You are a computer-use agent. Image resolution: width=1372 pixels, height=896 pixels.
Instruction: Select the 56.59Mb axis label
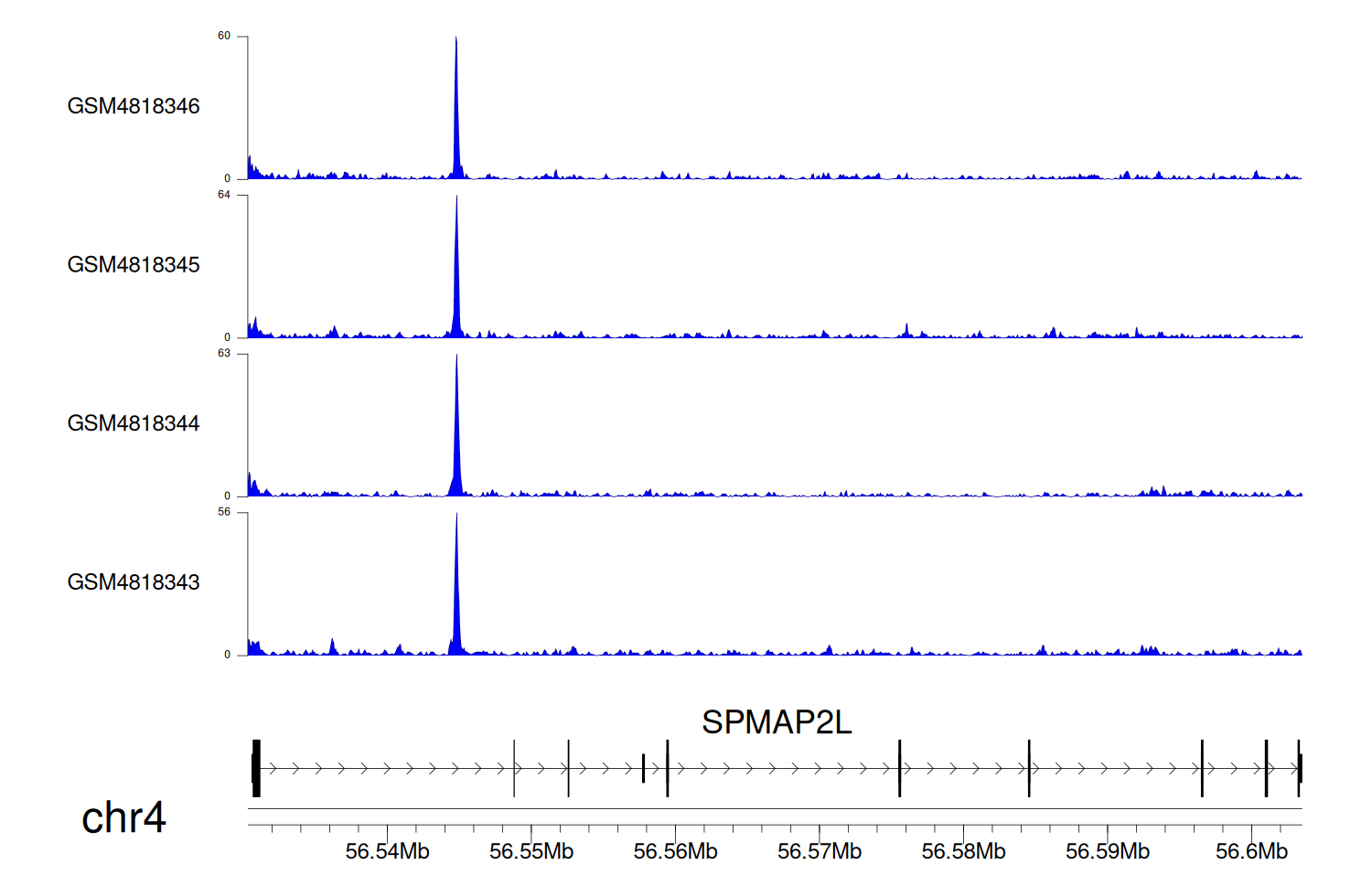1108,851
